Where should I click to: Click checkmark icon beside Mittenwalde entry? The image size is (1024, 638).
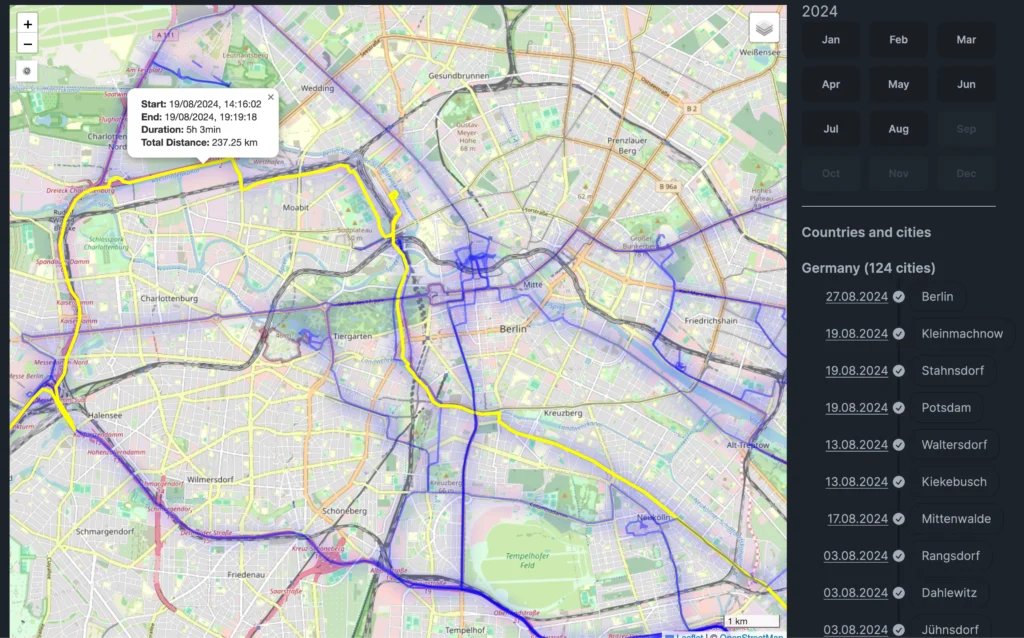click(x=899, y=519)
